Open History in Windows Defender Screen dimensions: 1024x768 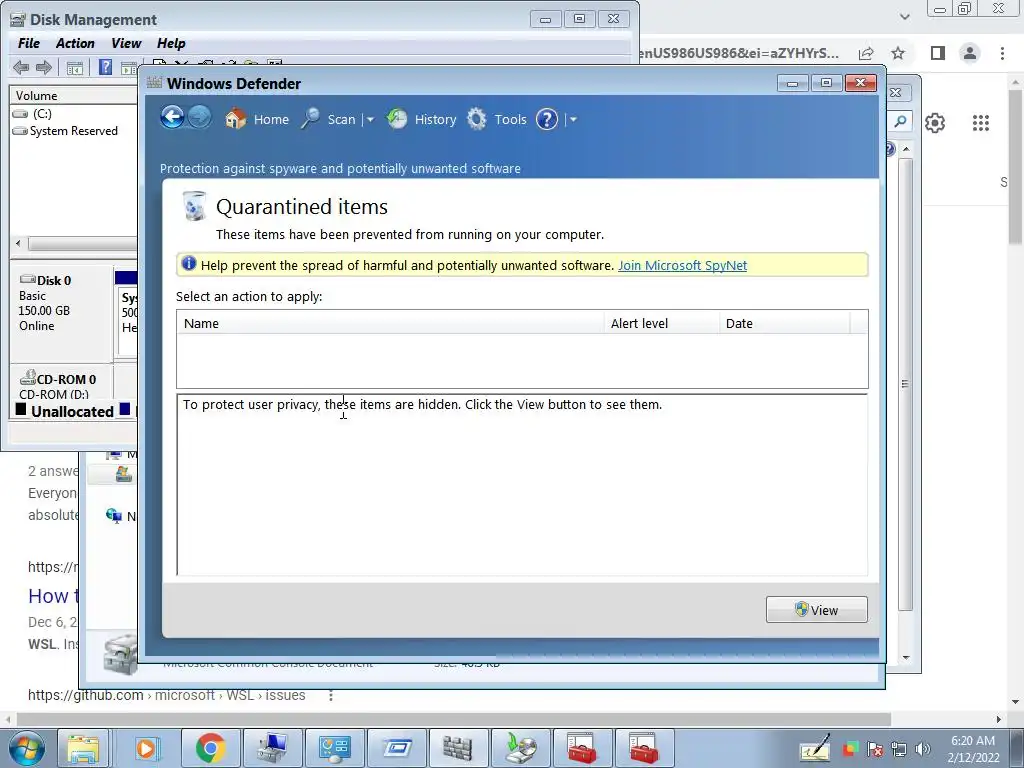[x=421, y=119]
